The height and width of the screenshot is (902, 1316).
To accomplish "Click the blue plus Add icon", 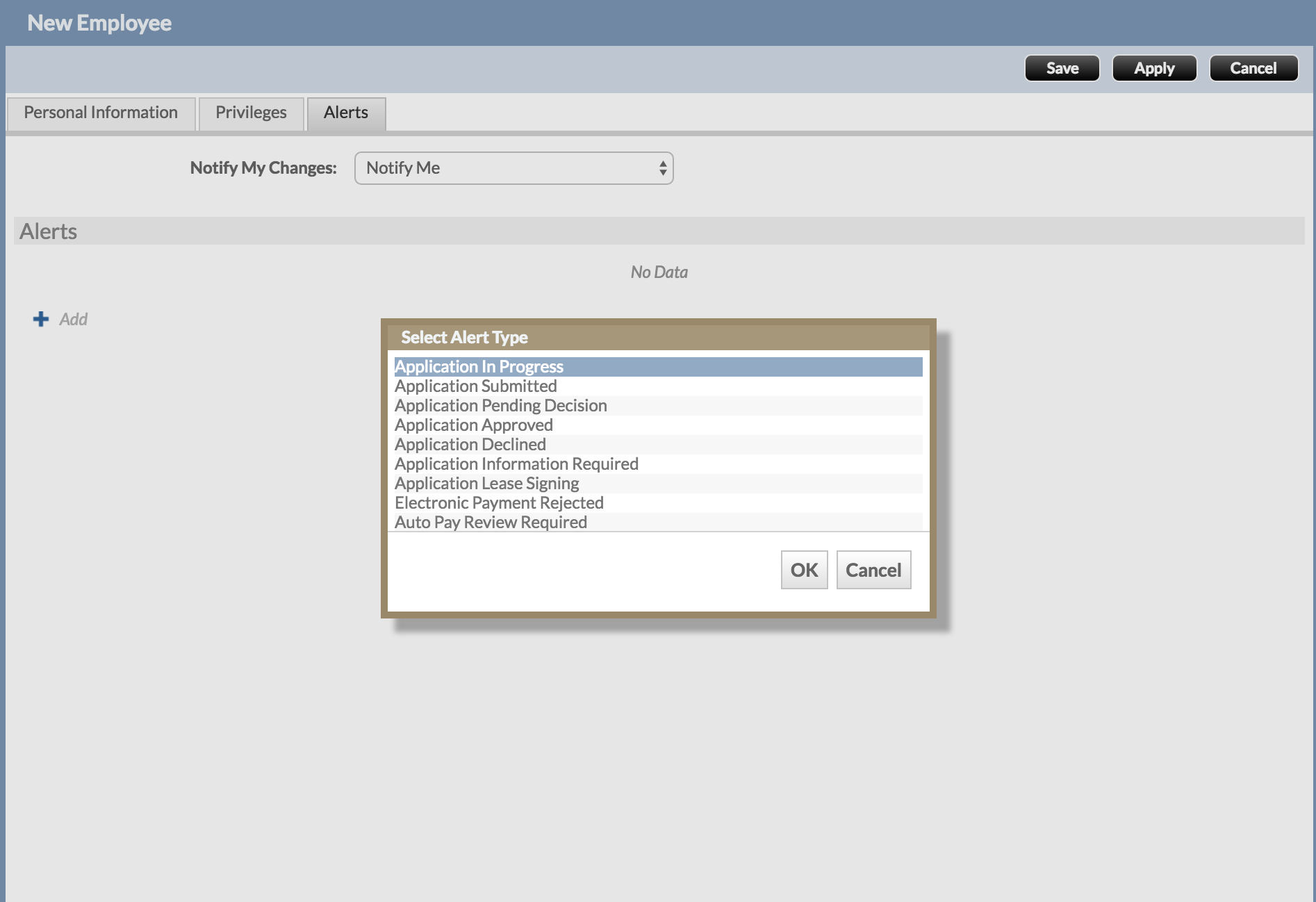I will click(x=41, y=319).
